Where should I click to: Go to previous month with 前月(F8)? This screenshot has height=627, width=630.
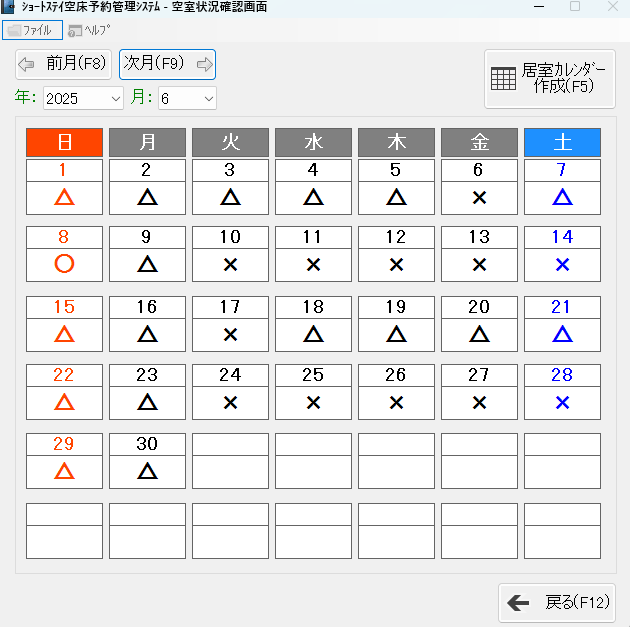pyautogui.click(x=63, y=64)
